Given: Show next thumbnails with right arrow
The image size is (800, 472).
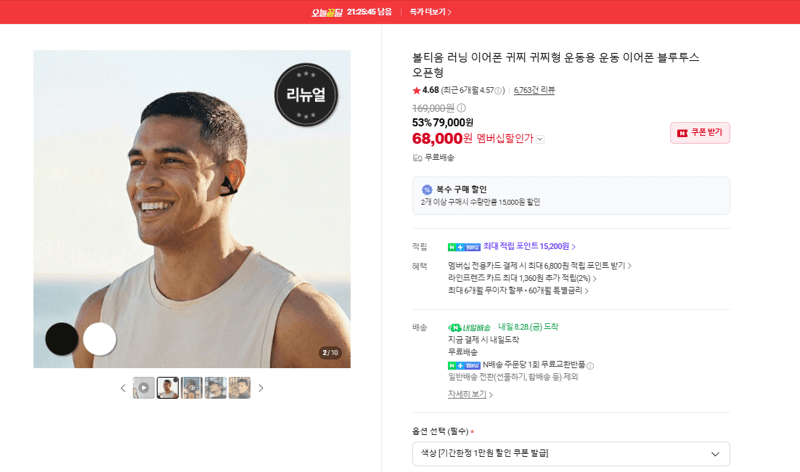Looking at the screenshot, I should (x=261, y=388).
